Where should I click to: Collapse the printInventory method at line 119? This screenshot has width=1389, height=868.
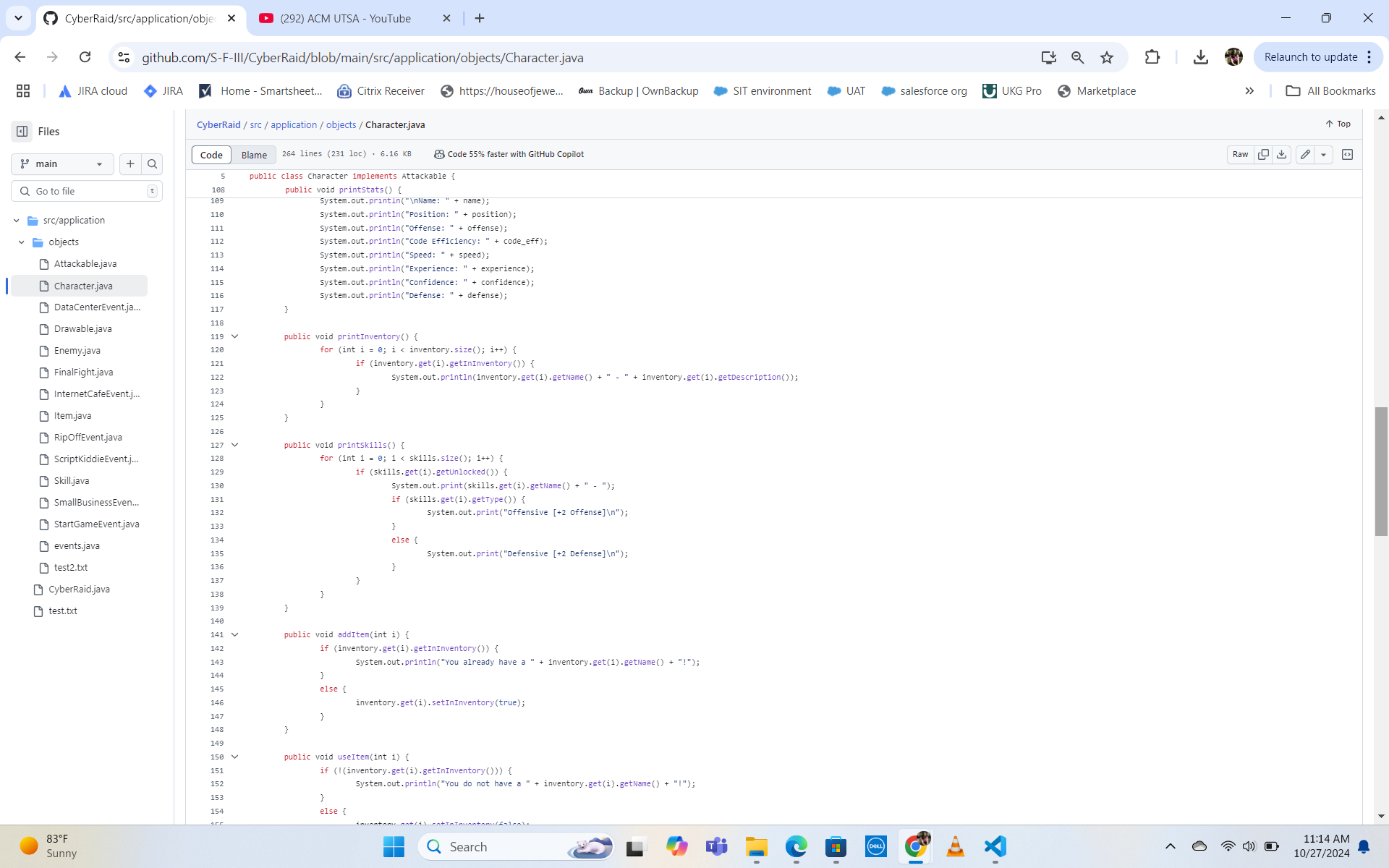click(234, 336)
